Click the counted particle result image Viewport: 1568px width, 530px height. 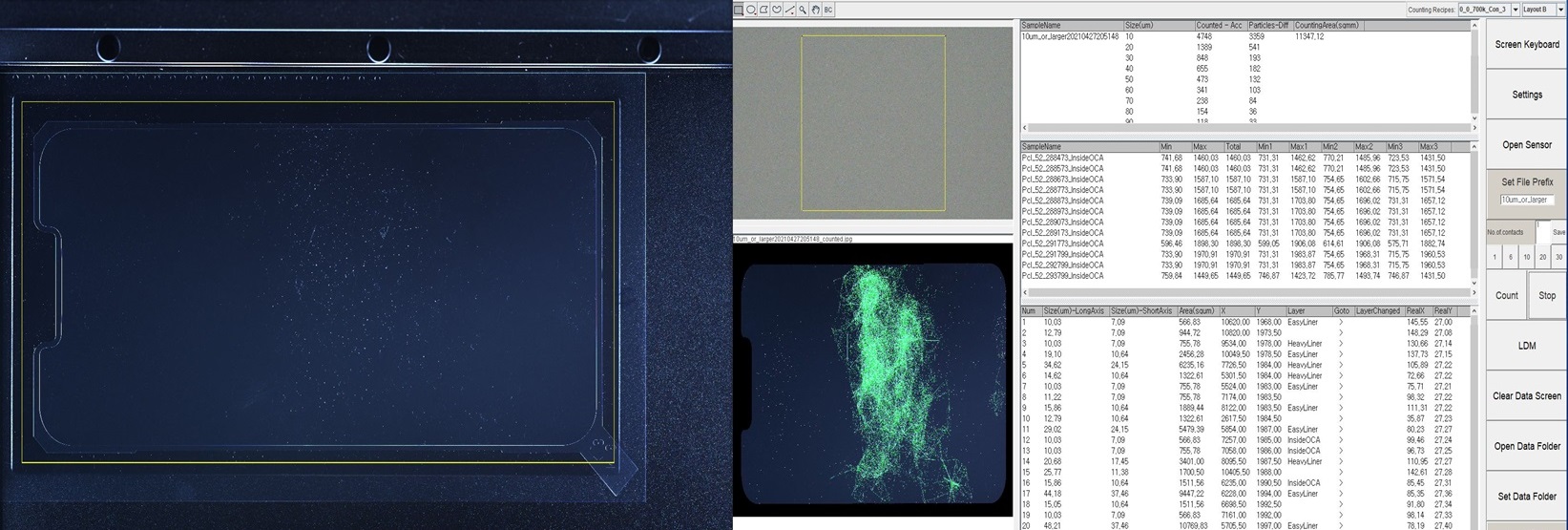pyautogui.click(x=871, y=382)
